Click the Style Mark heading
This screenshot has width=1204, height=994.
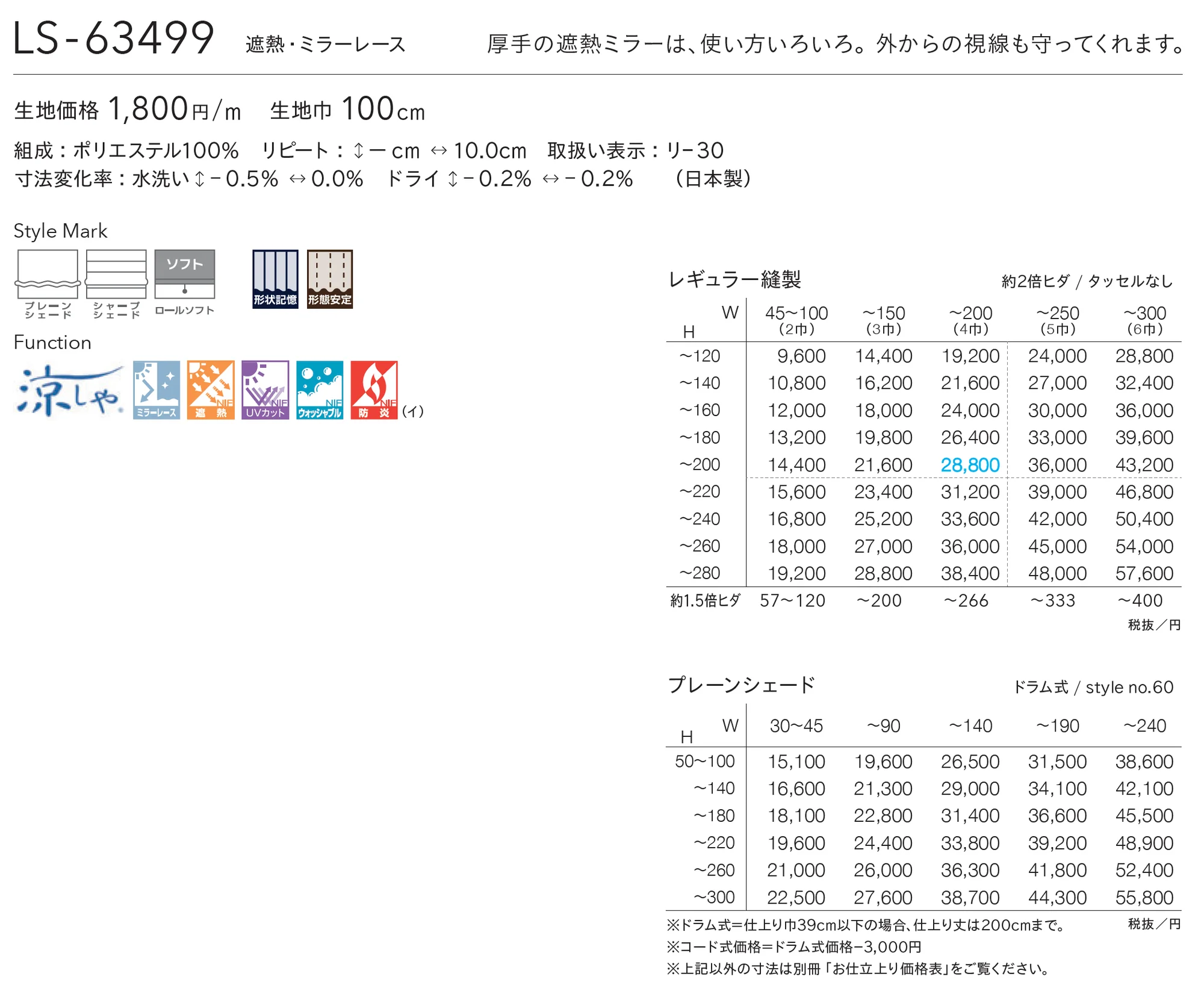[60, 231]
